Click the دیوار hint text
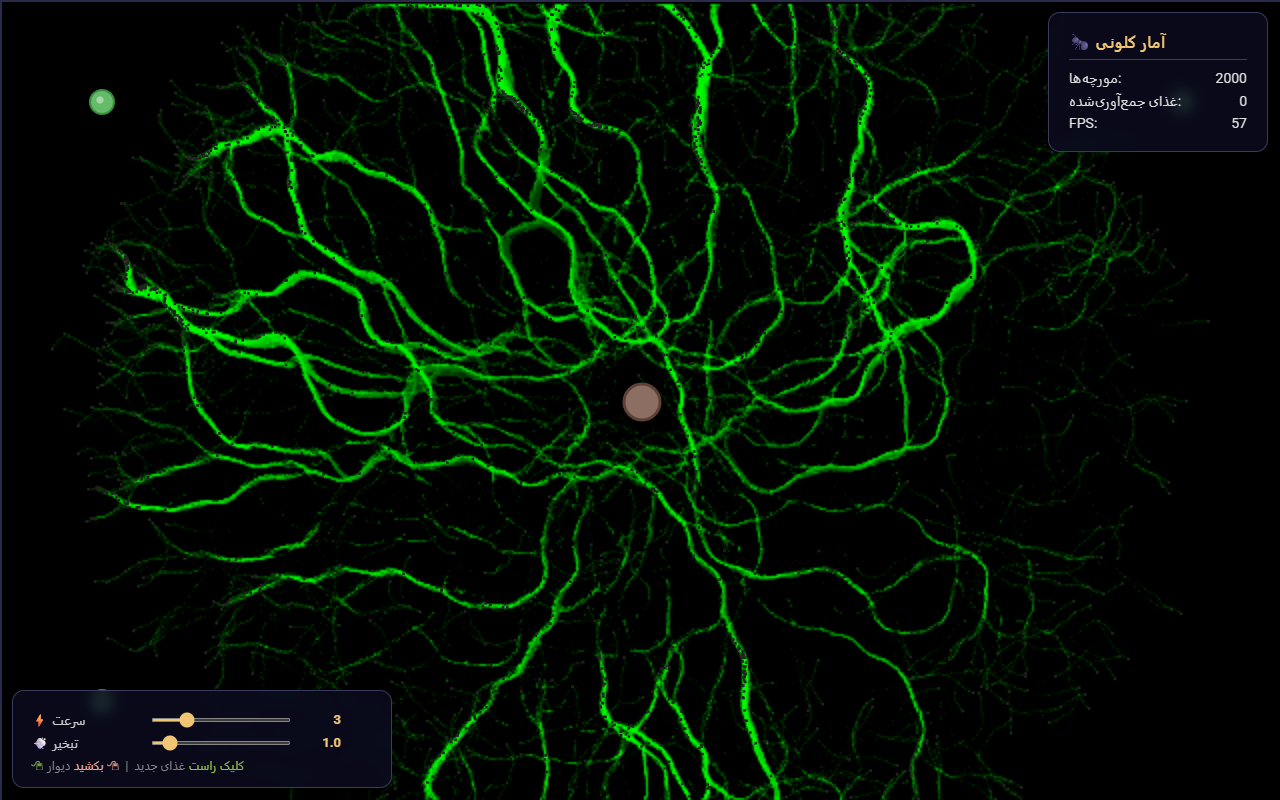 click(59, 766)
